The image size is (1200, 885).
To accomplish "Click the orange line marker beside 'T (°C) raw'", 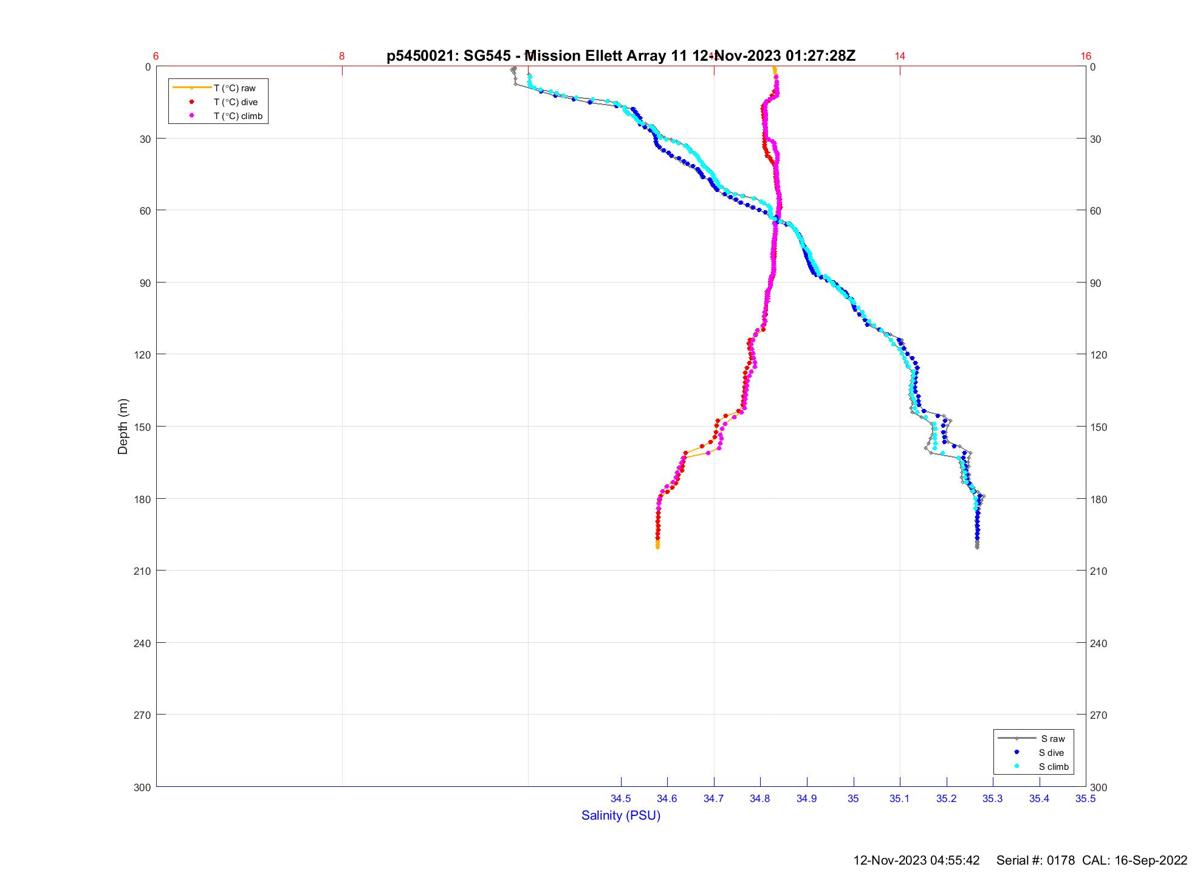I will point(191,88).
